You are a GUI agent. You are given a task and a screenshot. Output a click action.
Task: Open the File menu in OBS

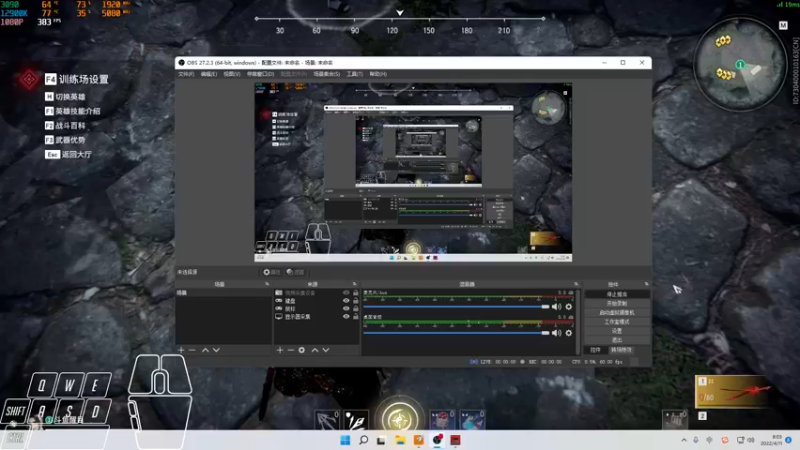(x=186, y=74)
